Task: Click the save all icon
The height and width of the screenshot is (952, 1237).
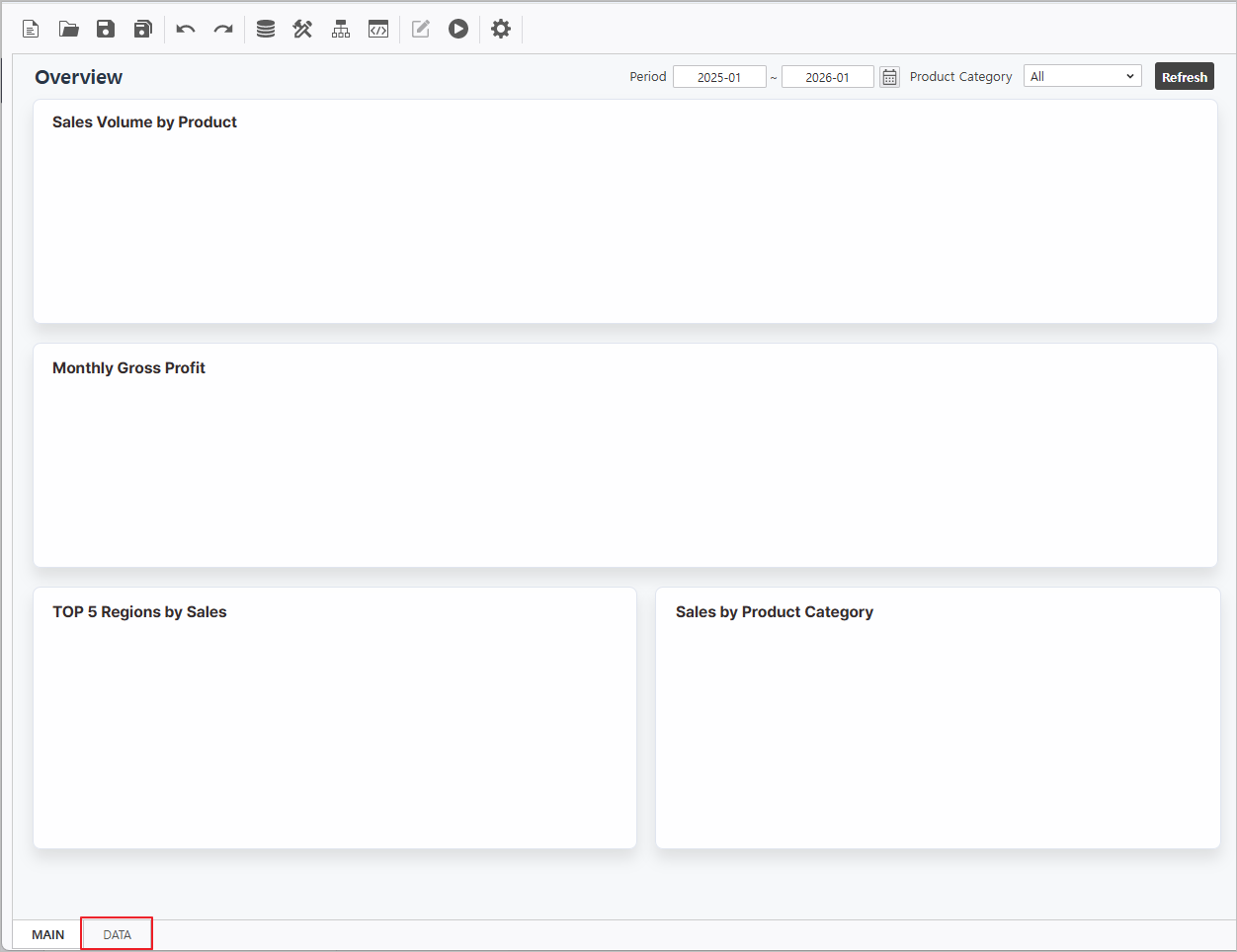Action: (143, 29)
